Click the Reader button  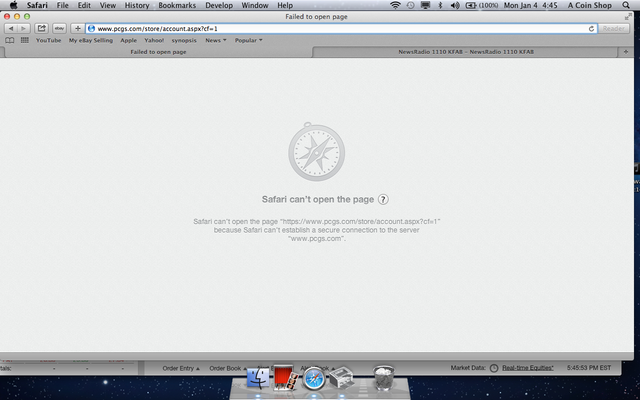click(x=613, y=29)
